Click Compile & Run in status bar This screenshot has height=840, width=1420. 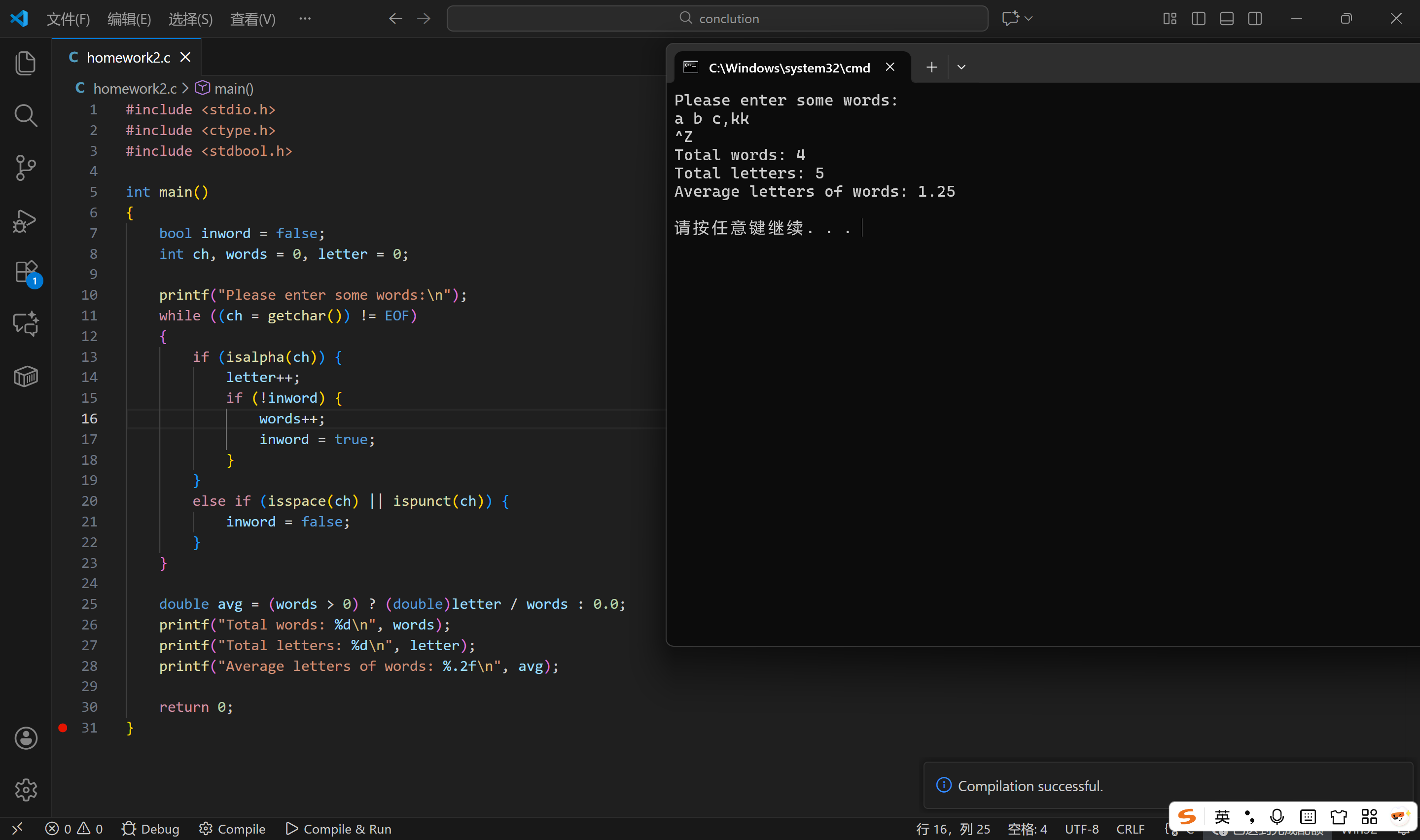point(338,829)
